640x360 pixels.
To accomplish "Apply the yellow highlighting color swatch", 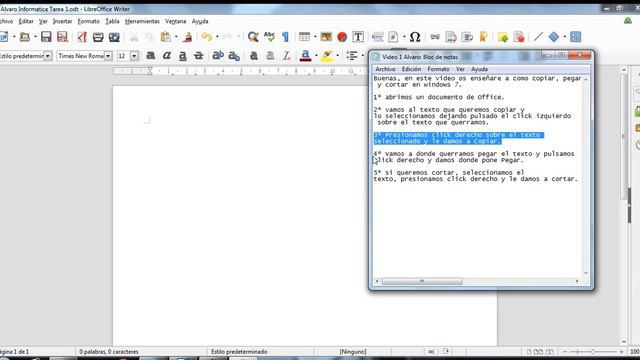I will tap(327, 56).
